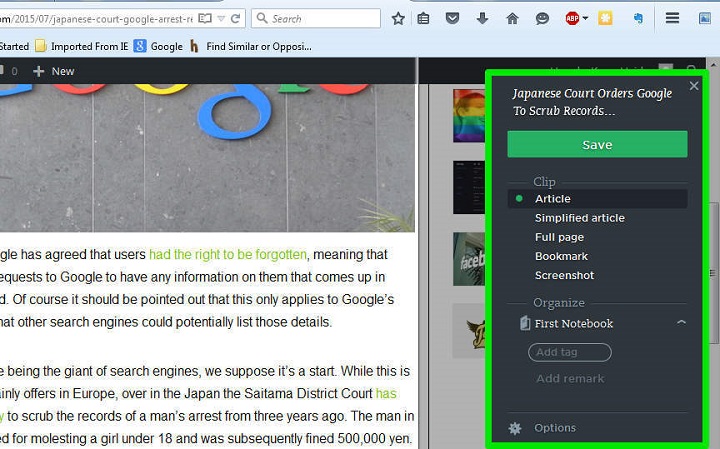Click the green Save button
This screenshot has width=720, height=449.
click(x=597, y=145)
